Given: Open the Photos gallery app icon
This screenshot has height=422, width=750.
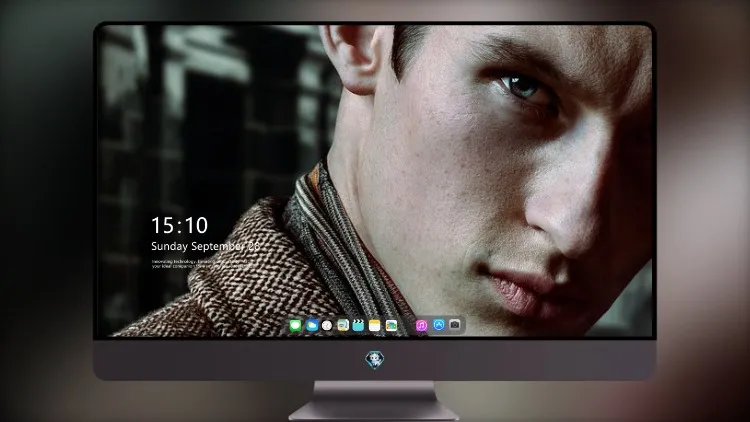Looking at the screenshot, I should tap(391, 325).
